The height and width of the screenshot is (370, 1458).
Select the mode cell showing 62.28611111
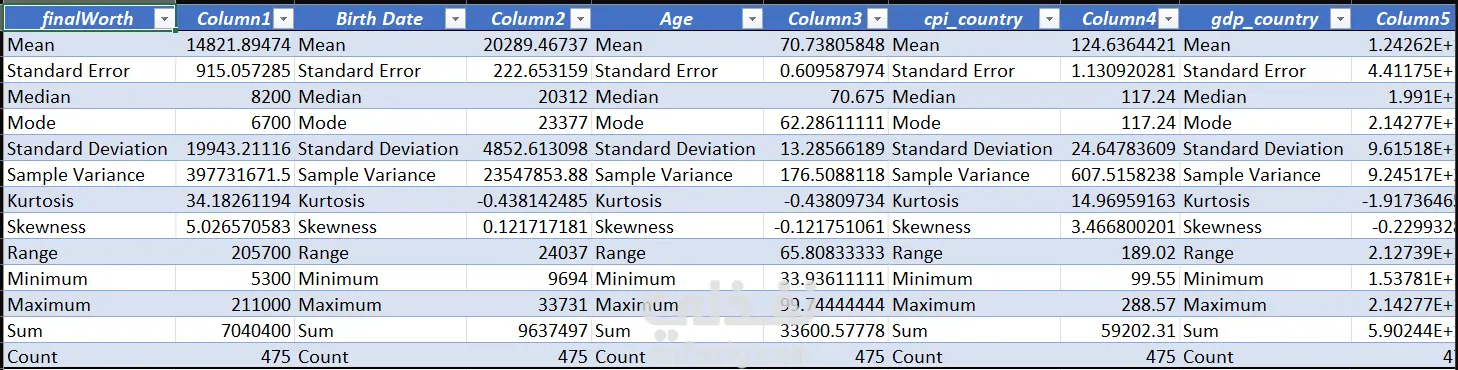[826, 123]
